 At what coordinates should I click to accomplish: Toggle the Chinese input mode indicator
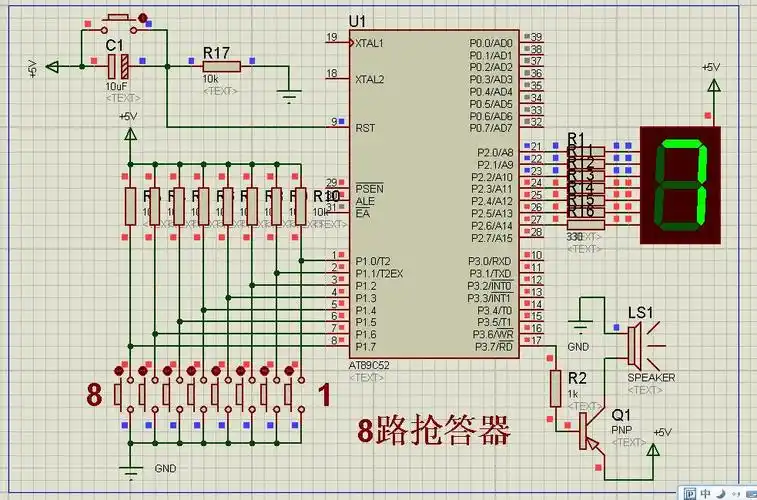tap(705, 493)
